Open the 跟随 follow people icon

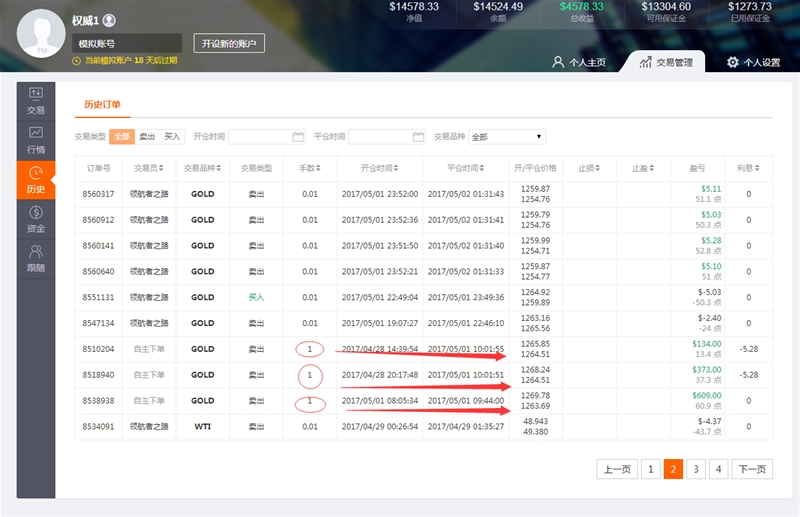click(x=36, y=259)
